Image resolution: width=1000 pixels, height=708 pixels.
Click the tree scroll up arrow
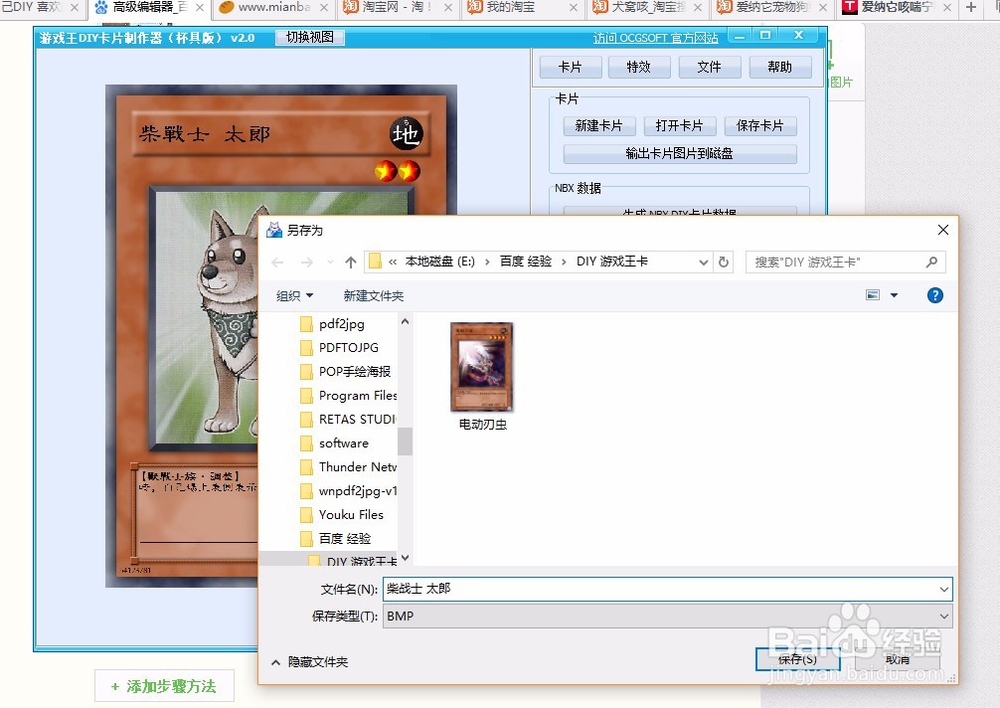405,322
